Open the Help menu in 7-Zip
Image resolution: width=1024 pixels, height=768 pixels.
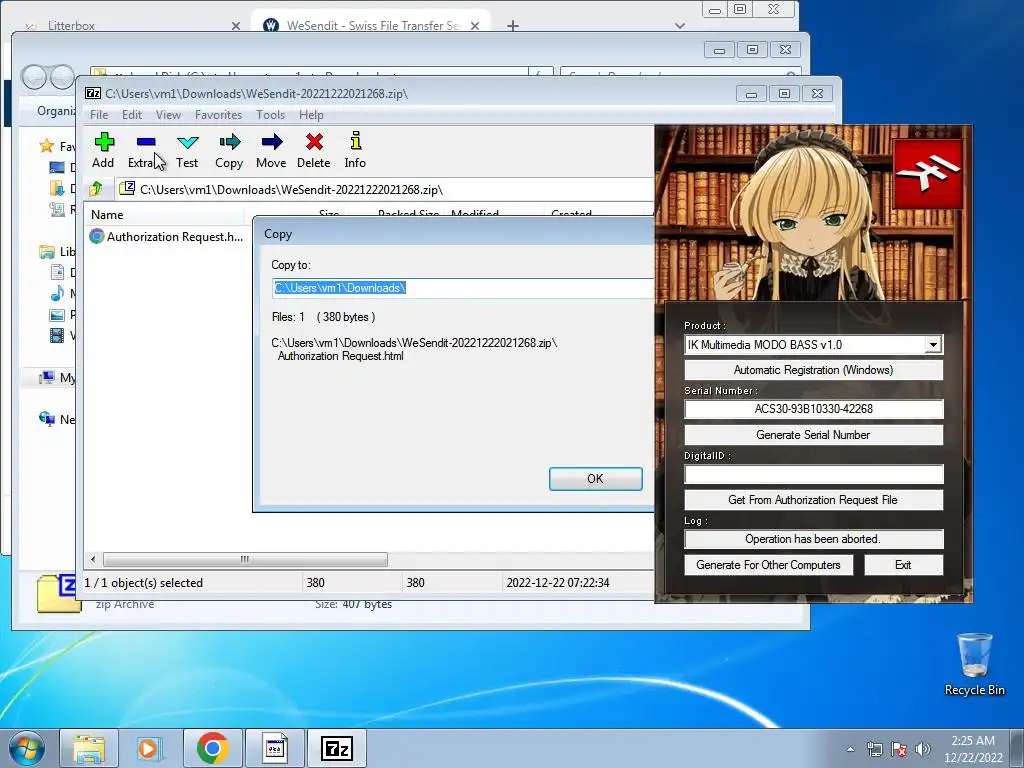click(x=311, y=115)
